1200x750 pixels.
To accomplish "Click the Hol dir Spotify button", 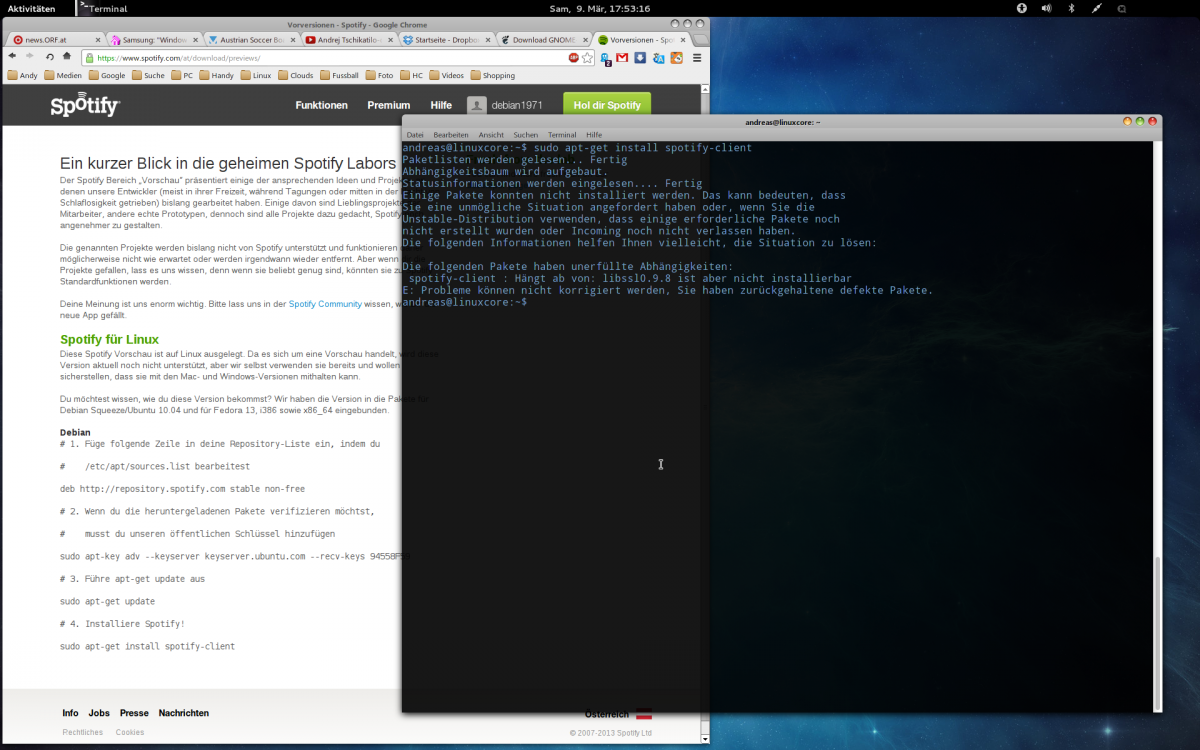I will [607, 105].
